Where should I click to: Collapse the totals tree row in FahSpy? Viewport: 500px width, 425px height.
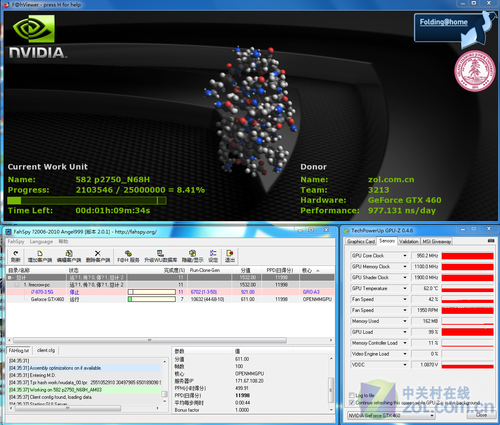pyautogui.click(x=10, y=277)
